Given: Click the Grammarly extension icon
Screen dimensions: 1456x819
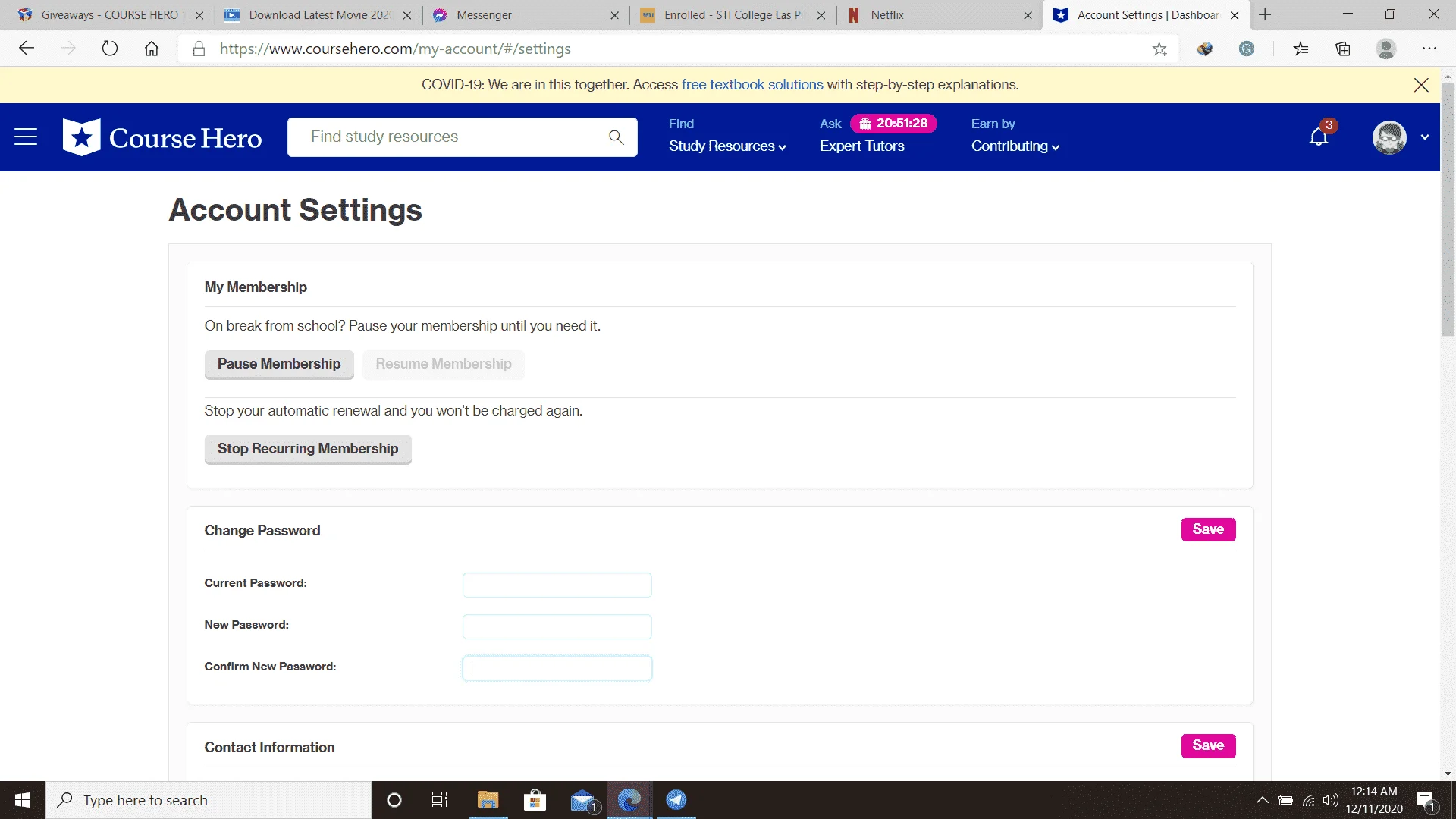Looking at the screenshot, I should click(x=1246, y=49).
